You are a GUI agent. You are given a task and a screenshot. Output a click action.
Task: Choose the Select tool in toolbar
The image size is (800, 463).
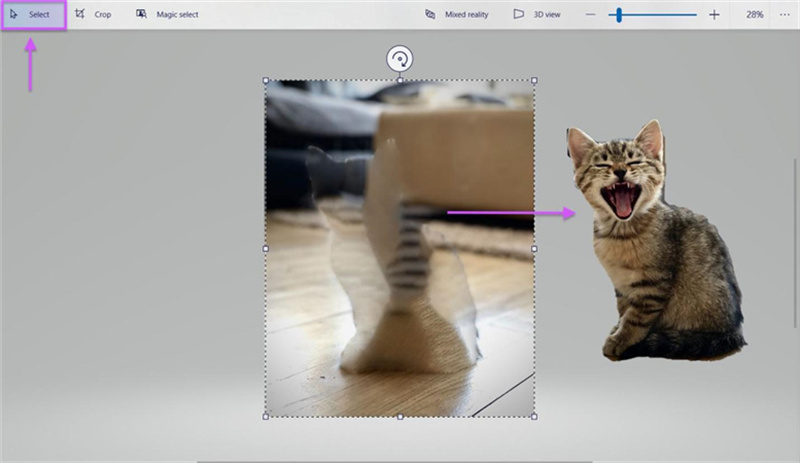(x=32, y=15)
